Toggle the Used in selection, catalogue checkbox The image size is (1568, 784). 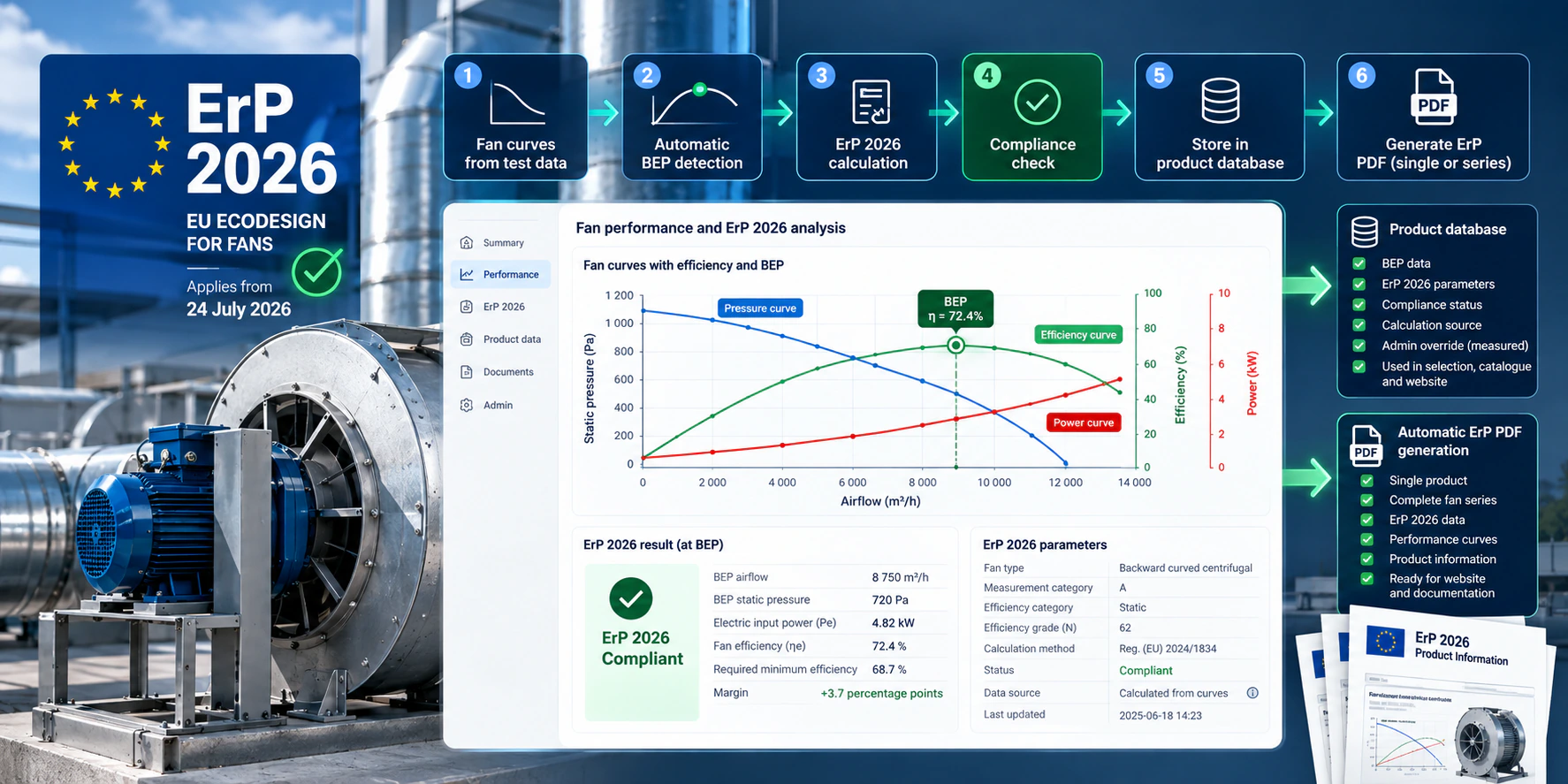[x=1359, y=366]
